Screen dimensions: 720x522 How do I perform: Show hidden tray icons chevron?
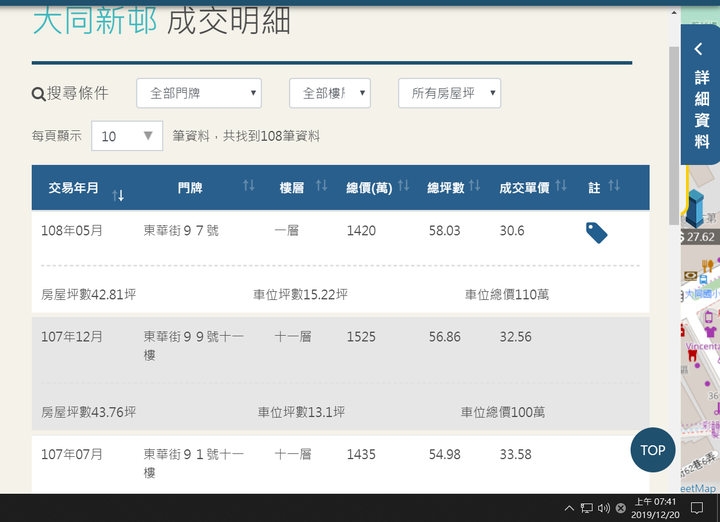[x=569, y=508]
